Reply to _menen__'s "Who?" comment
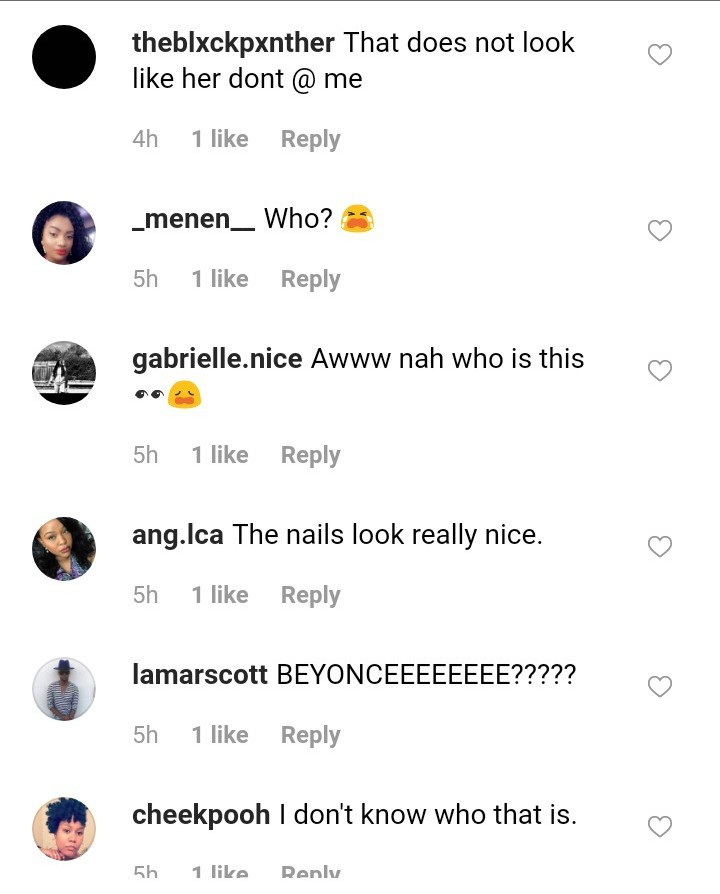The width and height of the screenshot is (720, 894). (x=310, y=279)
